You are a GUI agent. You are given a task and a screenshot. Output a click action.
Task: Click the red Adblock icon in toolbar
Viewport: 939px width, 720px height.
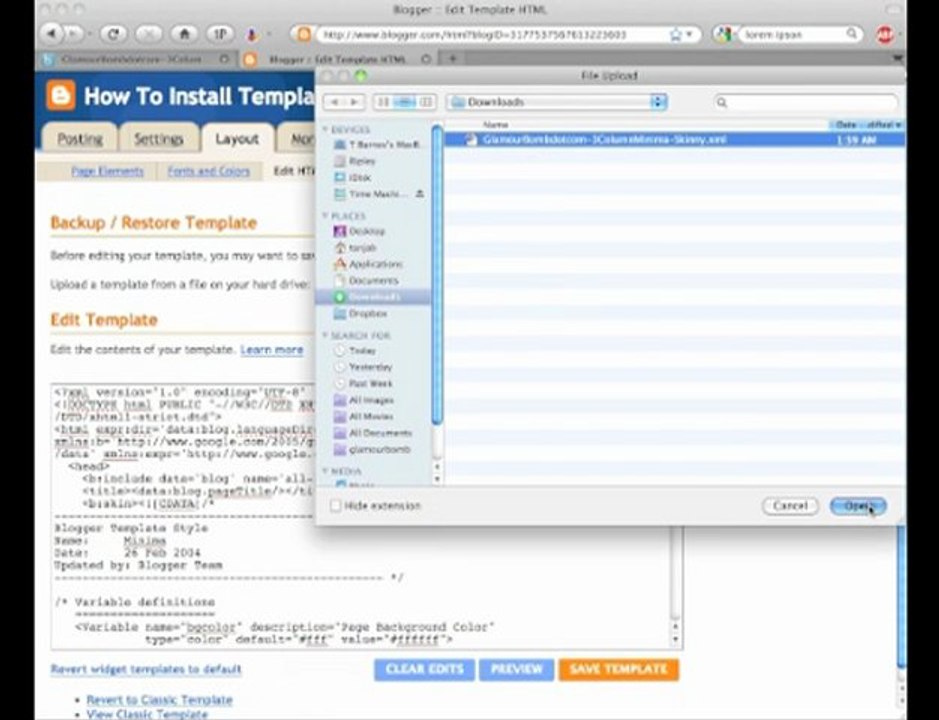click(885, 35)
